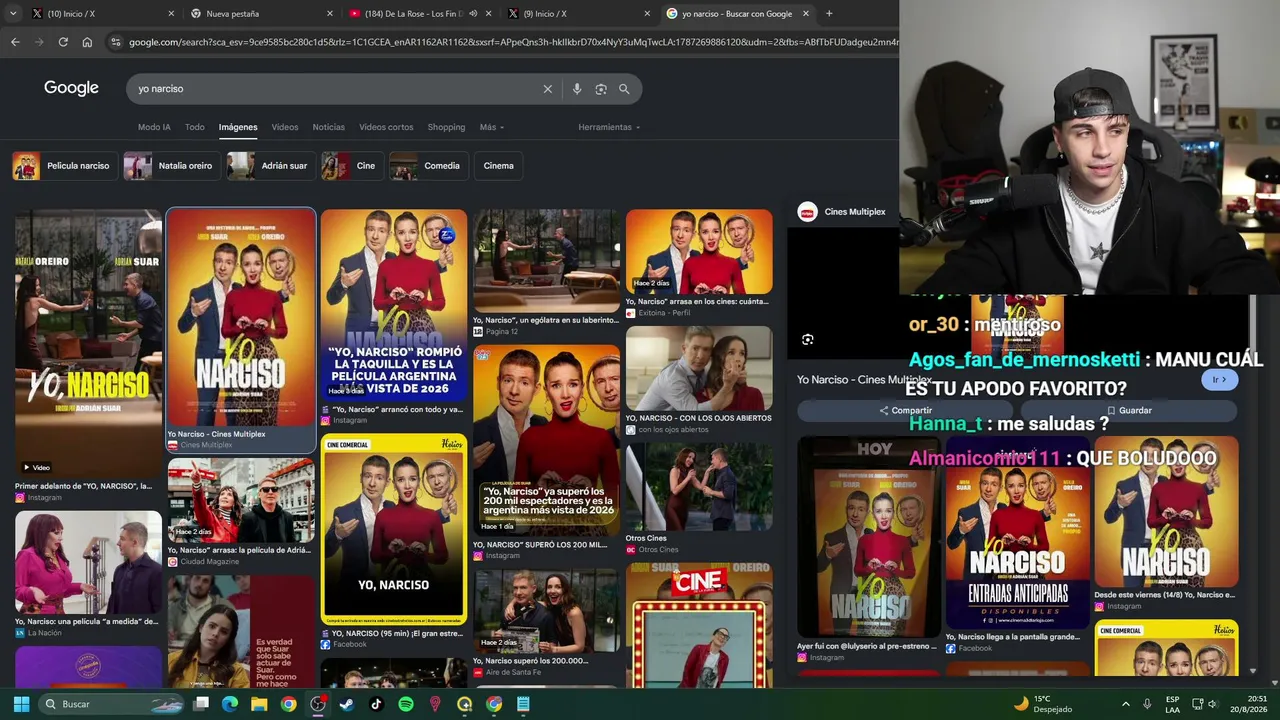Screen dimensions: 1280x720
Task: Mute audio on the De La Rose tab
Action: pyautogui.click(x=473, y=14)
